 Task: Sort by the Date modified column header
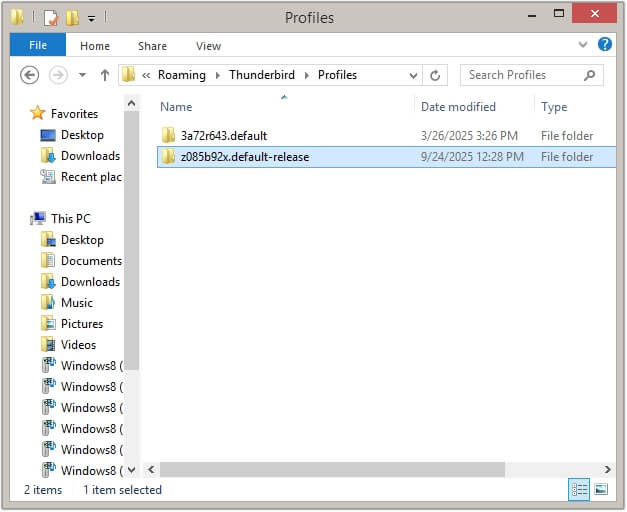pyautogui.click(x=458, y=107)
